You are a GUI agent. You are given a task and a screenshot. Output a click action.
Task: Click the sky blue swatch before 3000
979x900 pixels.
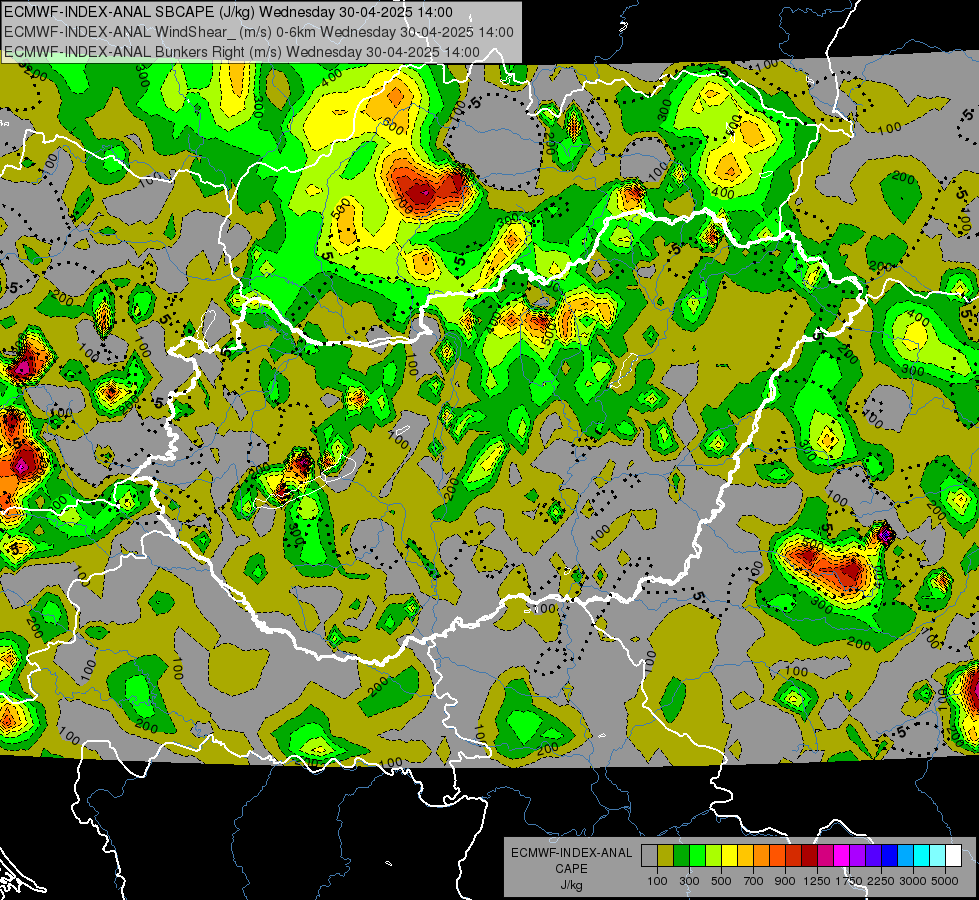tap(905, 855)
